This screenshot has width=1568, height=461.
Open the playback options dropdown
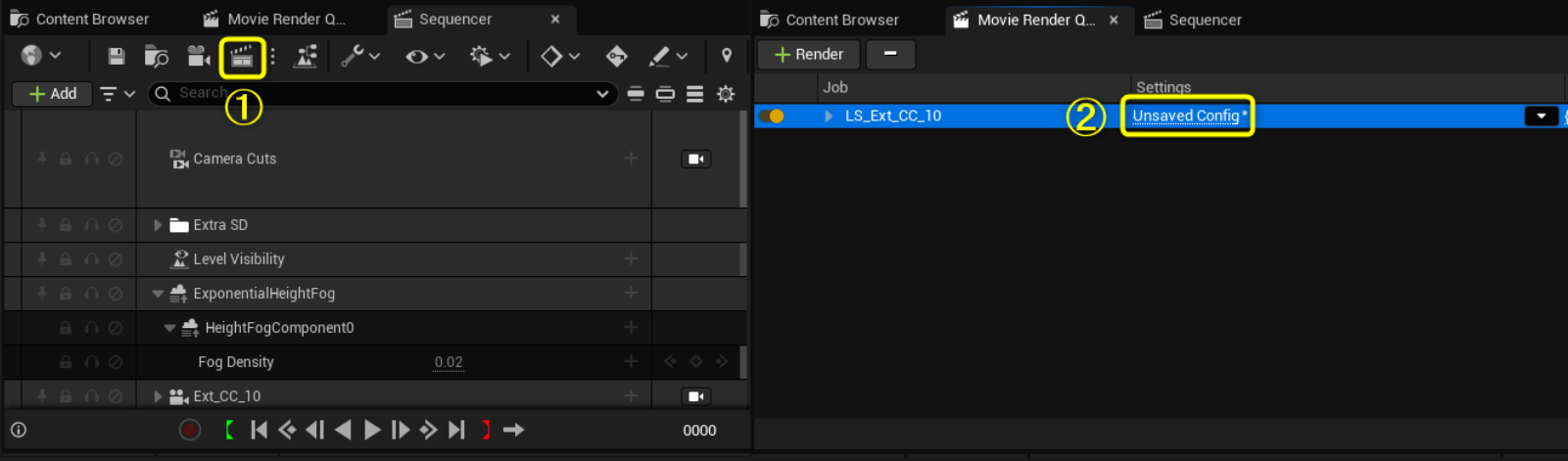click(x=490, y=57)
